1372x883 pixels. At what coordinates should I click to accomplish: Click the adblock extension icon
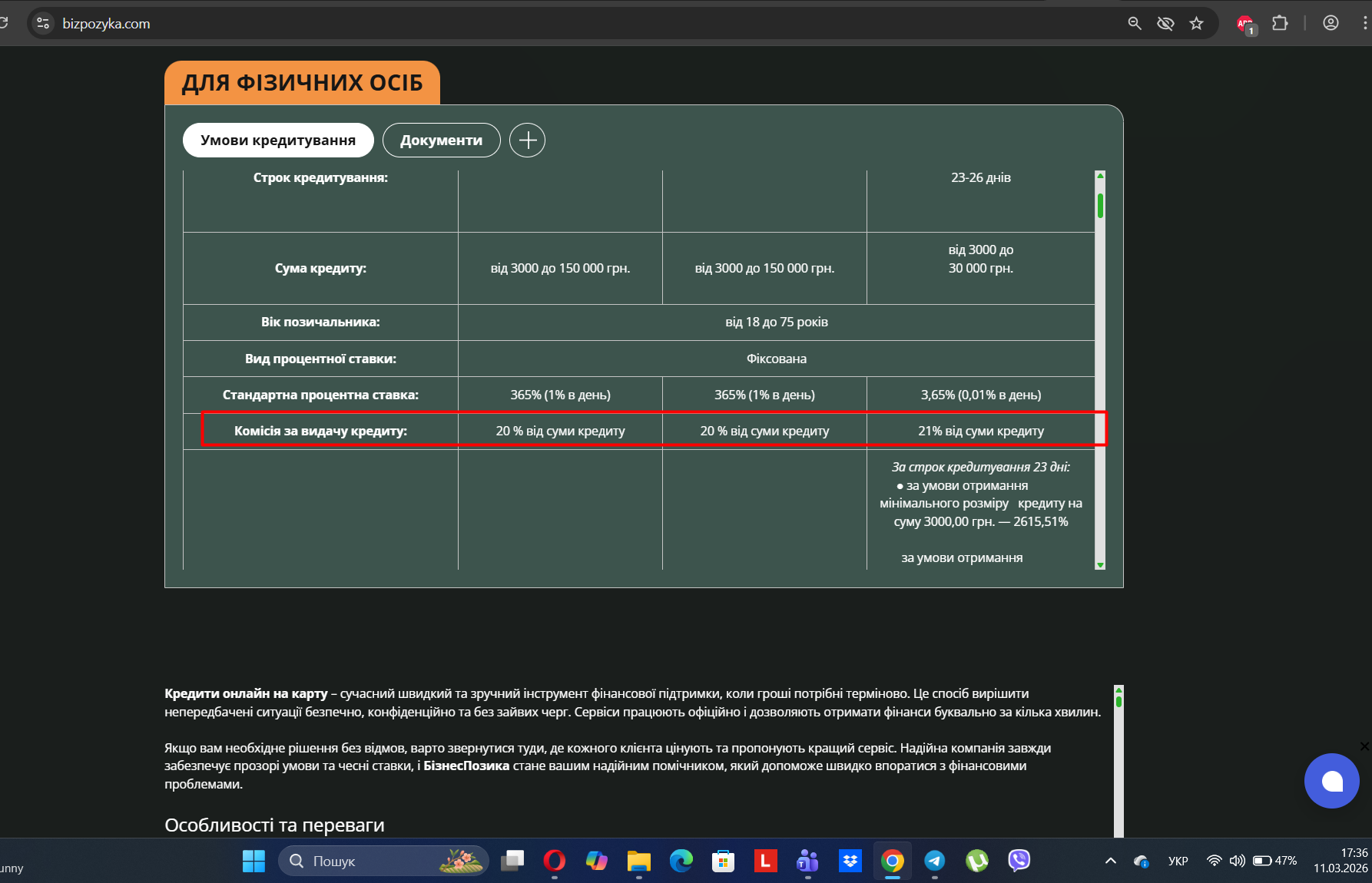coord(1245,25)
